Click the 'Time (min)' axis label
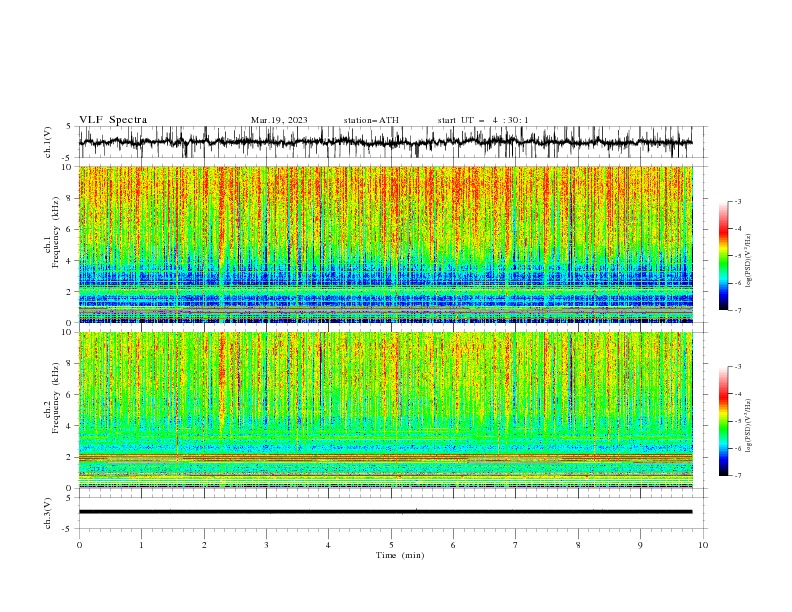 400,555
